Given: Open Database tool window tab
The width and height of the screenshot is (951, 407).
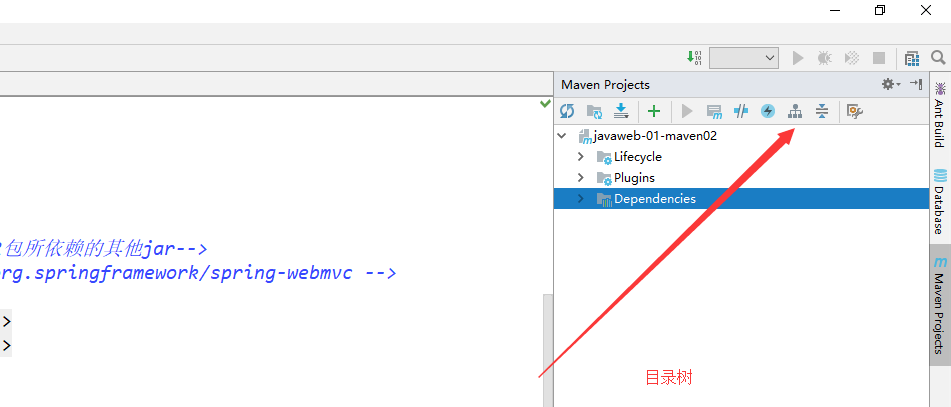Looking at the screenshot, I should point(939,201).
